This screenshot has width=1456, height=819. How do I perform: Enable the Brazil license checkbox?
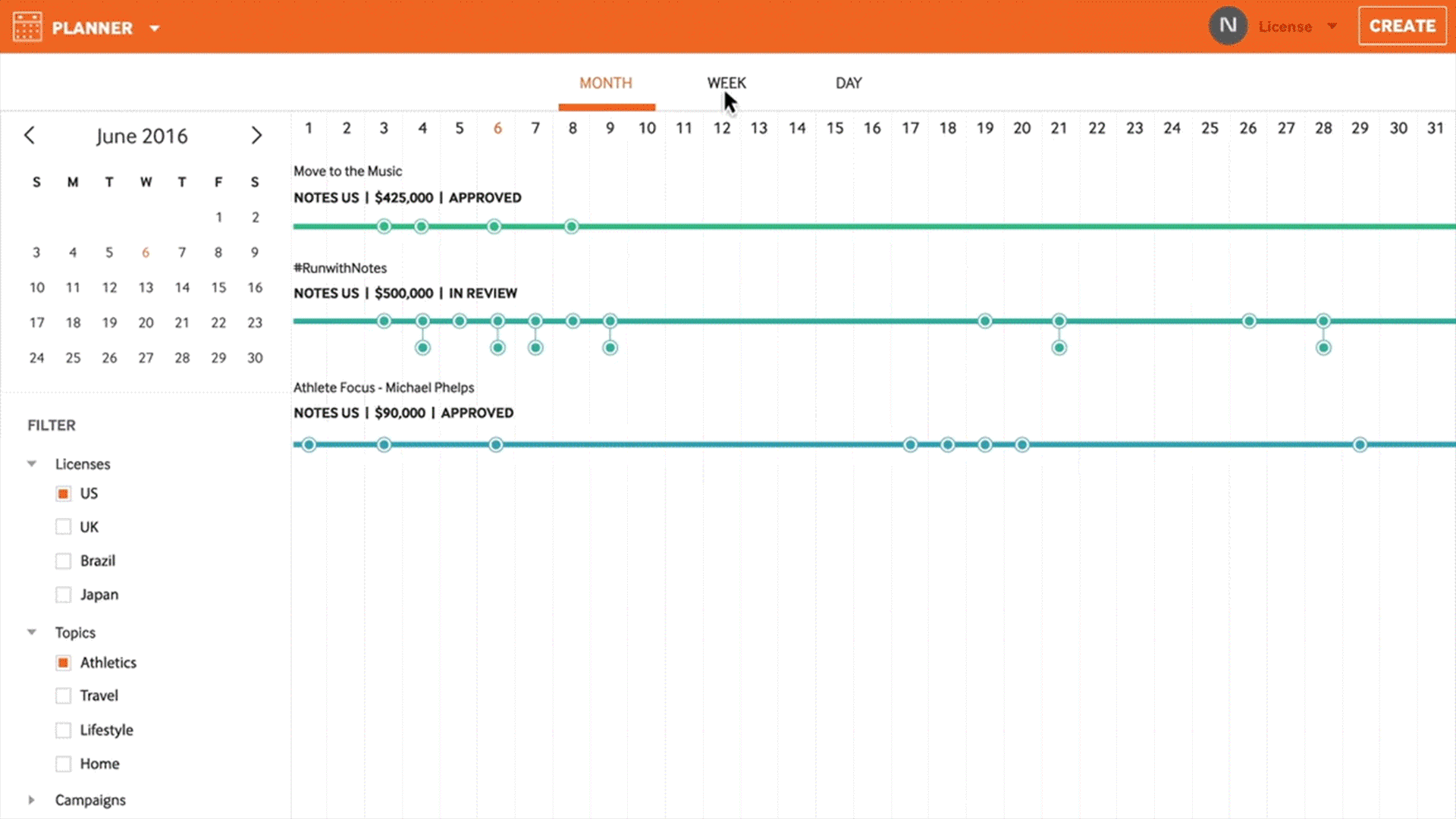pyautogui.click(x=64, y=561)
